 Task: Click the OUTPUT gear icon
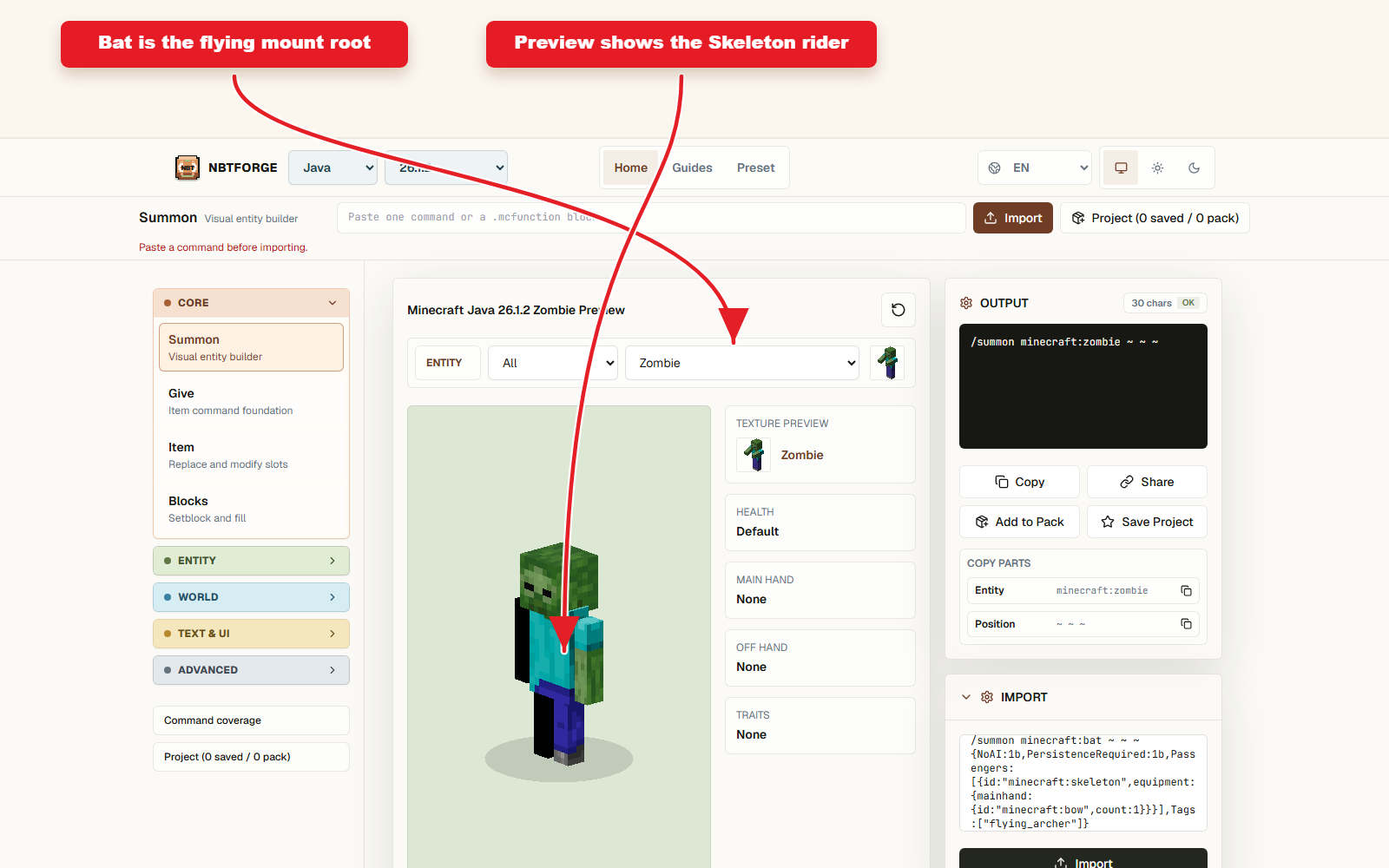point(966,303)
